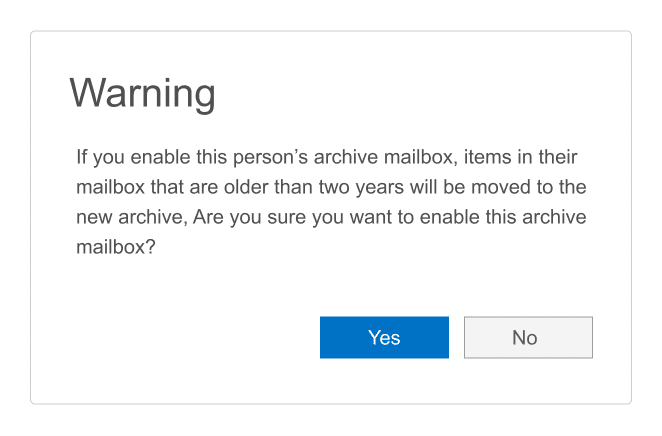Select Yes to move older items
Viewport: 662px width, 436px height.
coord(384,337)
